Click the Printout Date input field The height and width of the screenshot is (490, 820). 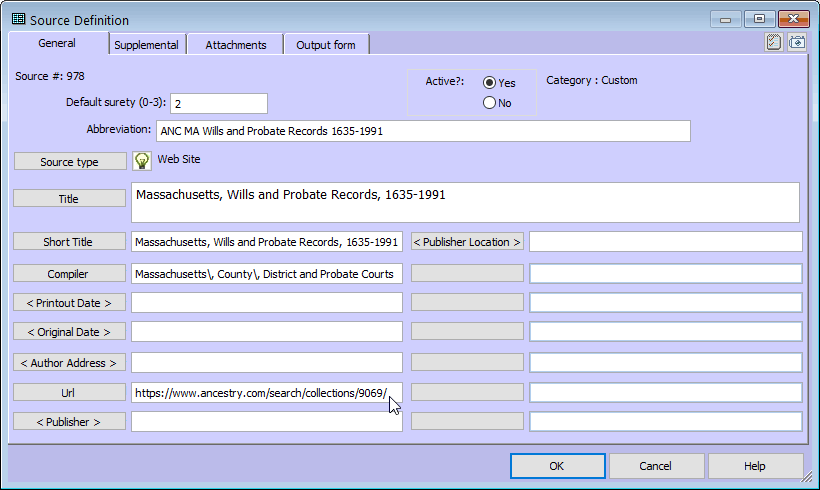click(x=267, y=303)
